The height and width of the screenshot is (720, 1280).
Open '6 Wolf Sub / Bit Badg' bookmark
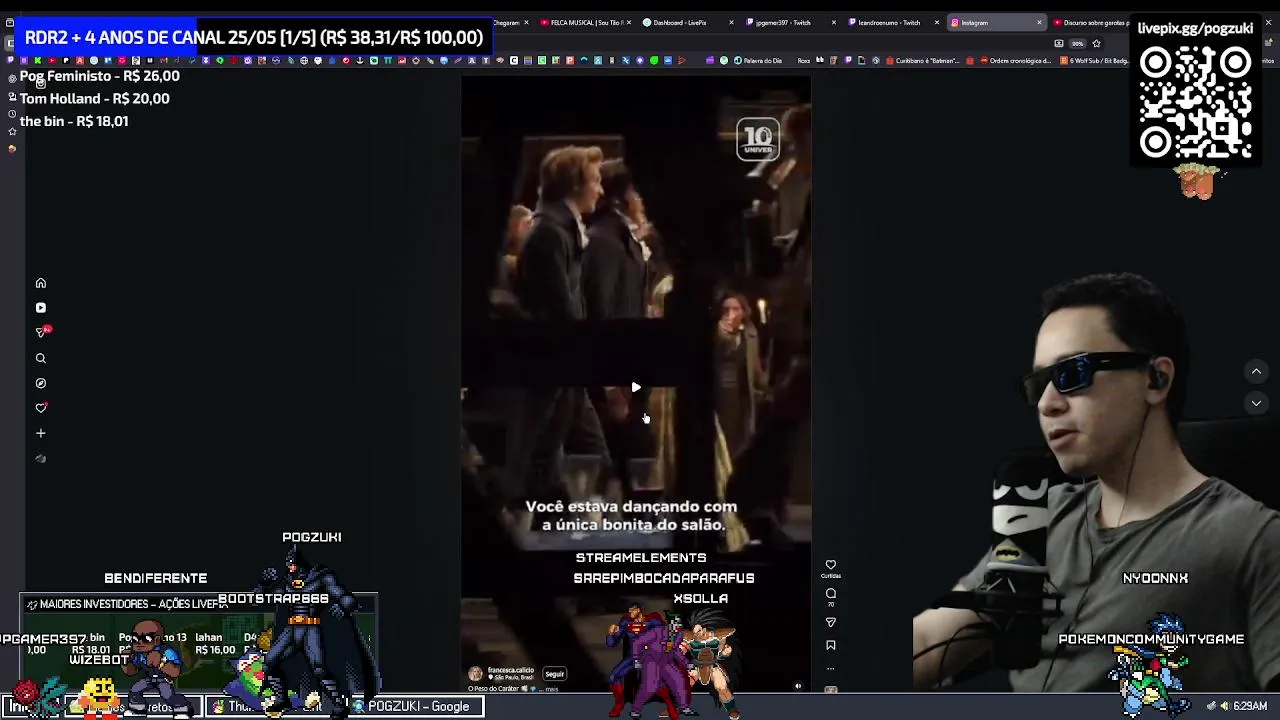[x=1093, y=60]
